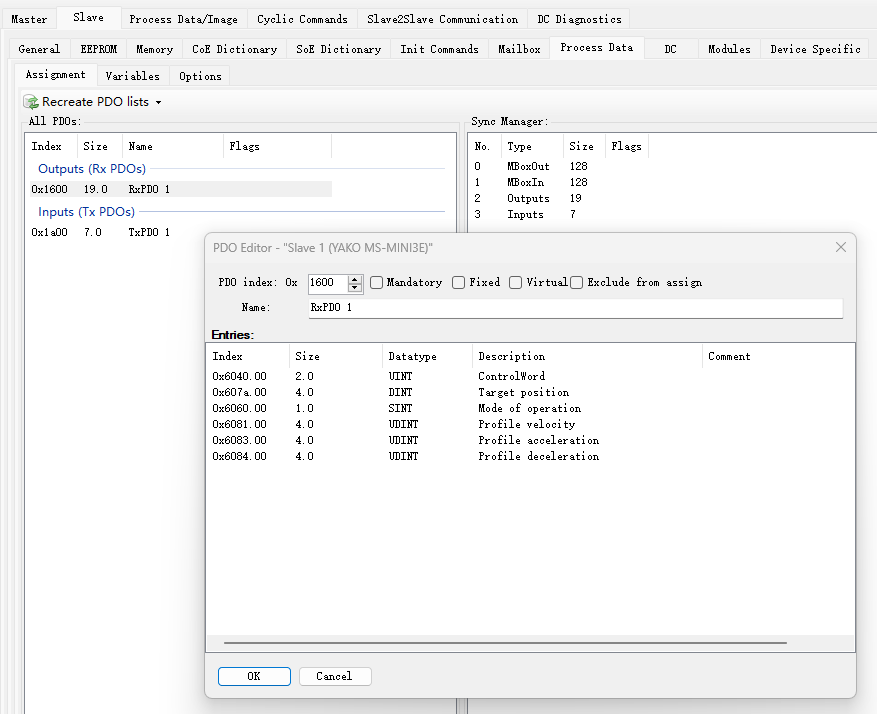Close the PDO Editor dialog
This screenshot has height=714, width=877.
[840, 248]
